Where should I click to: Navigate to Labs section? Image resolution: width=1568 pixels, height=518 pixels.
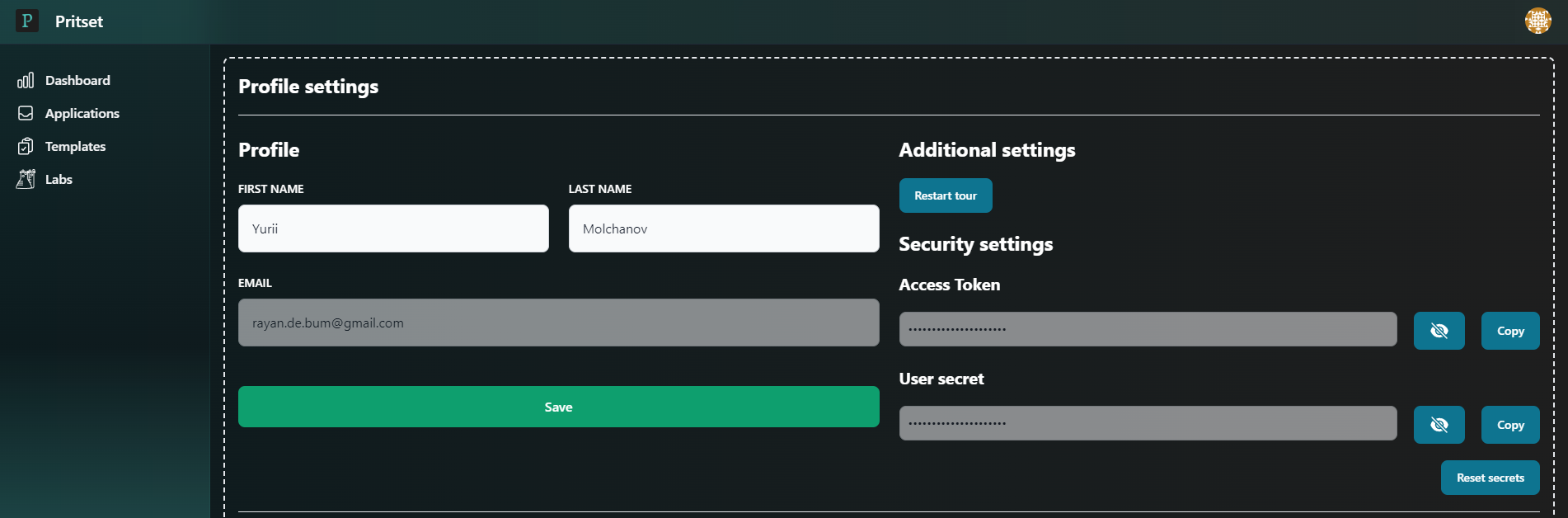point(59,179)
